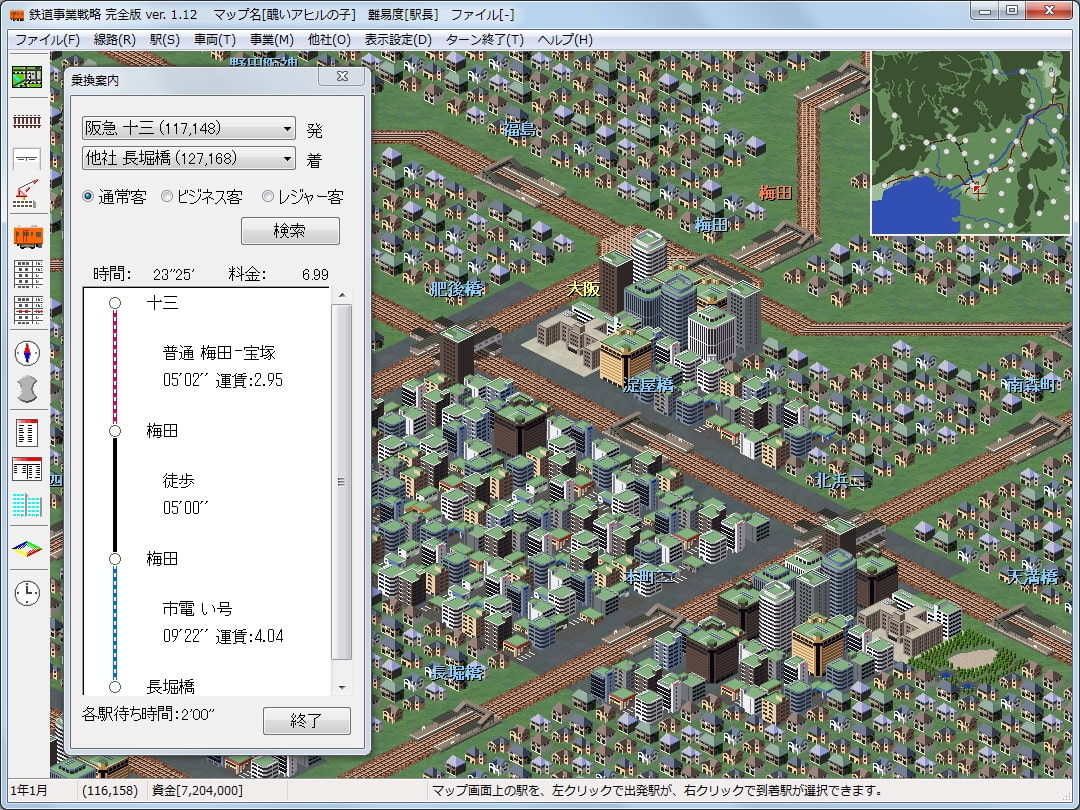The image size is (1080, 810).
Task: Select the railway track laying tool
Action: point(27,121)
